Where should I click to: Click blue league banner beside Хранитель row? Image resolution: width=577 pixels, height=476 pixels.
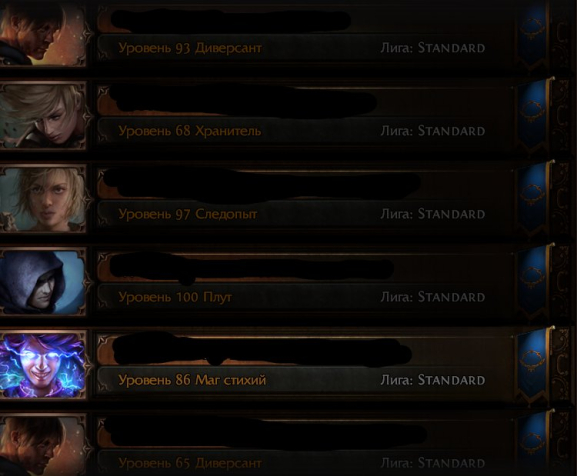point(532,115)
